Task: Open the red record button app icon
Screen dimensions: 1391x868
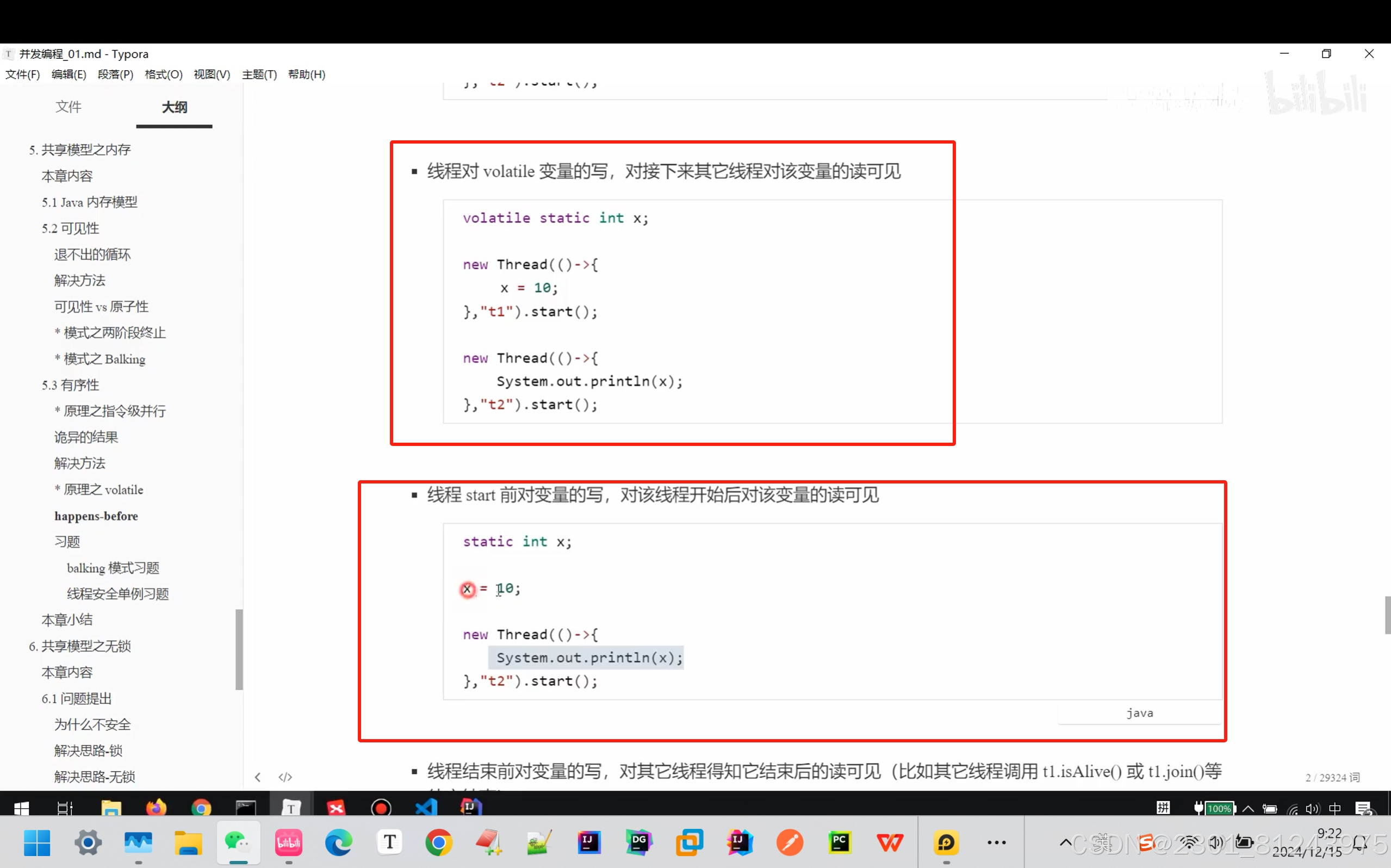Action: click(381, 808)
